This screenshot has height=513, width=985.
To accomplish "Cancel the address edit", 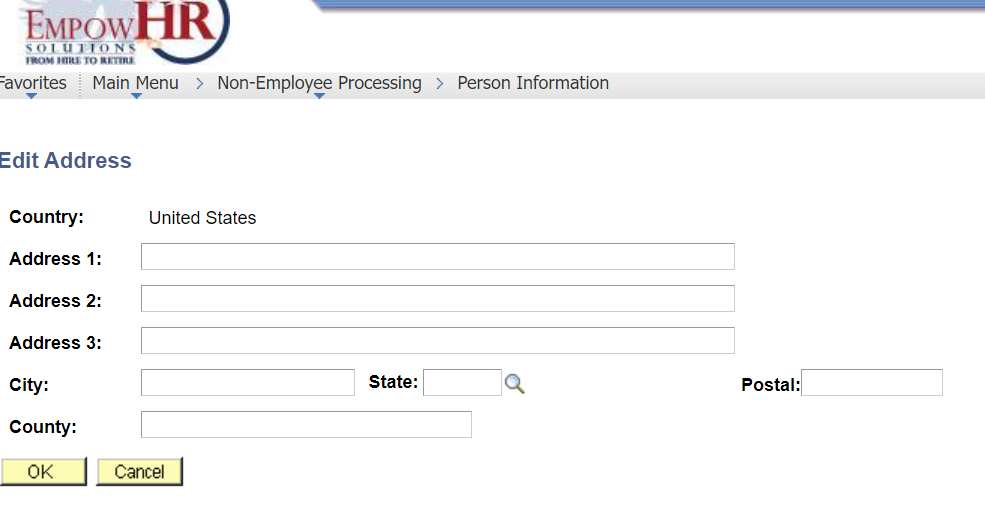I will tap(139, 472).
